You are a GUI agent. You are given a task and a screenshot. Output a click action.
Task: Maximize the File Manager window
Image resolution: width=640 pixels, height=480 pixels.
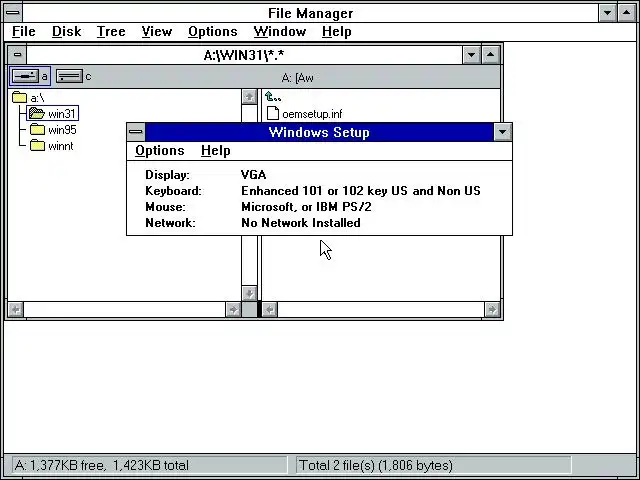(627, 13)
